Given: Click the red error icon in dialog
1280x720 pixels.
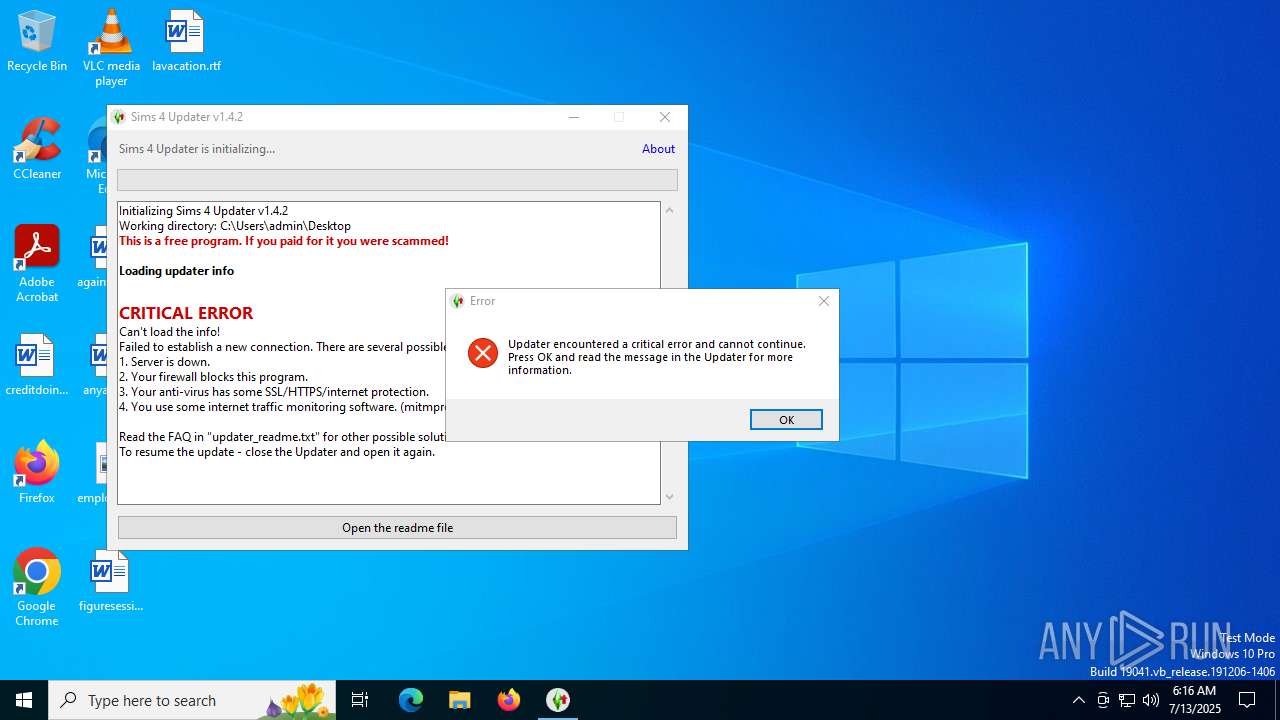Looking at the screenshot, I should click(x=483, y=353).
